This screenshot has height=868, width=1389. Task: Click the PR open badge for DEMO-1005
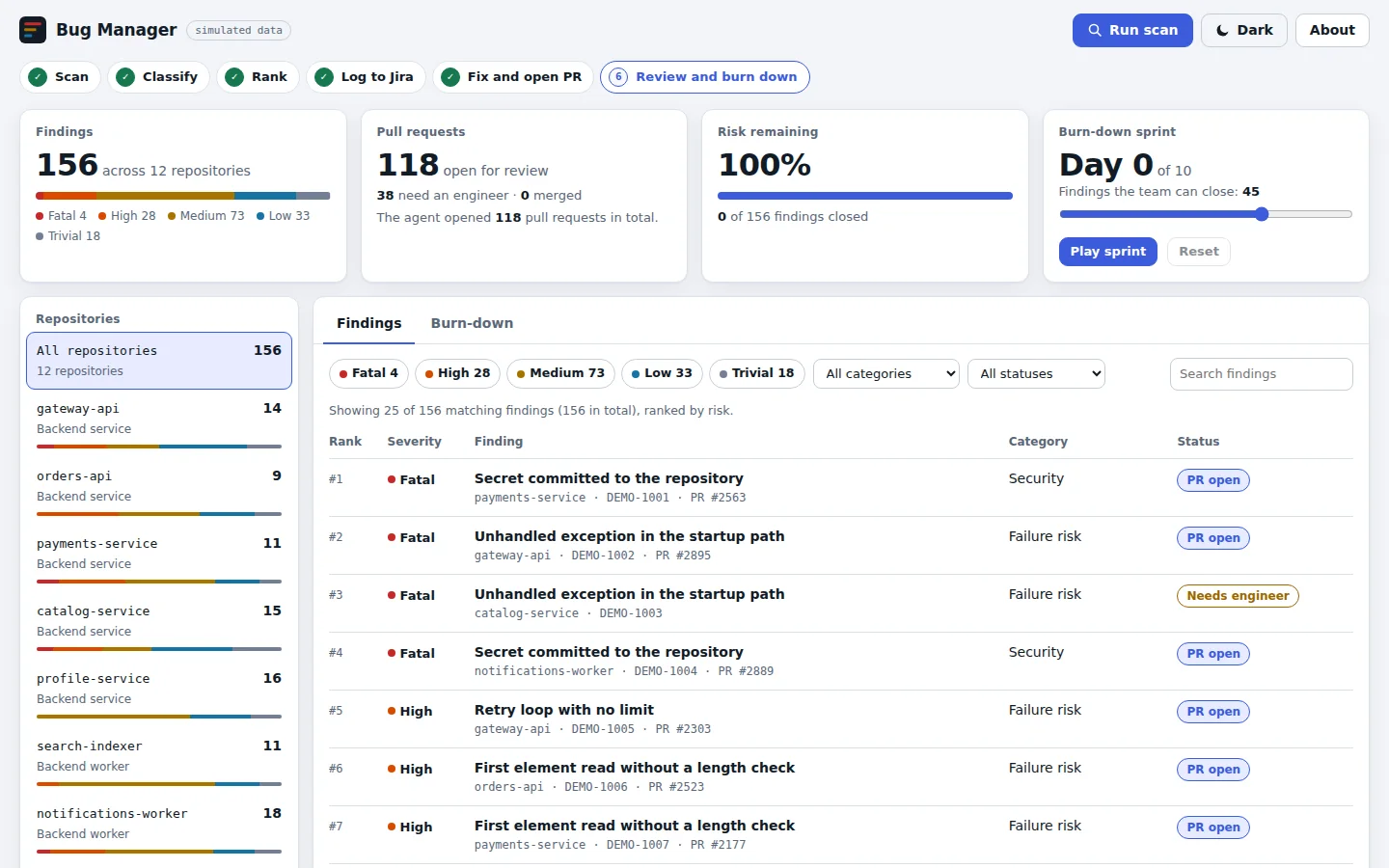coord(1213,712)
